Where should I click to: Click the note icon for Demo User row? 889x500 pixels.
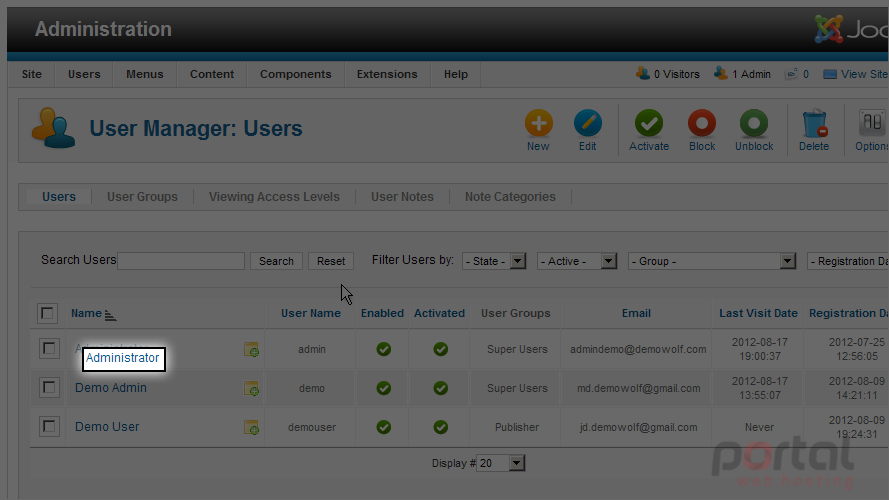point(251,427)
